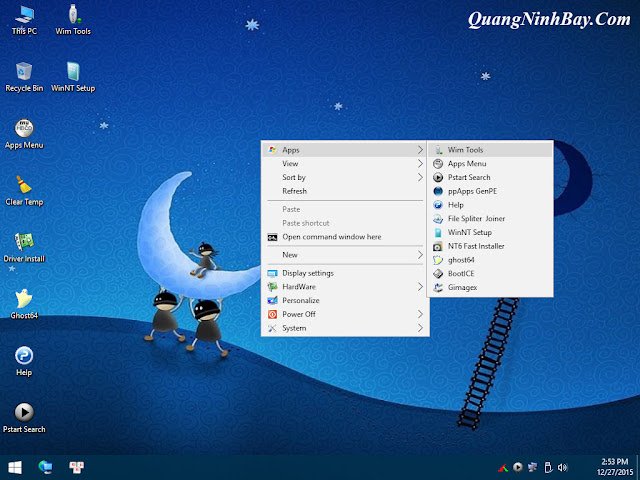Launch WinNT Setup from Apps submenu
640x480 pixels.
pyautogui.click(x=490, y=232)
